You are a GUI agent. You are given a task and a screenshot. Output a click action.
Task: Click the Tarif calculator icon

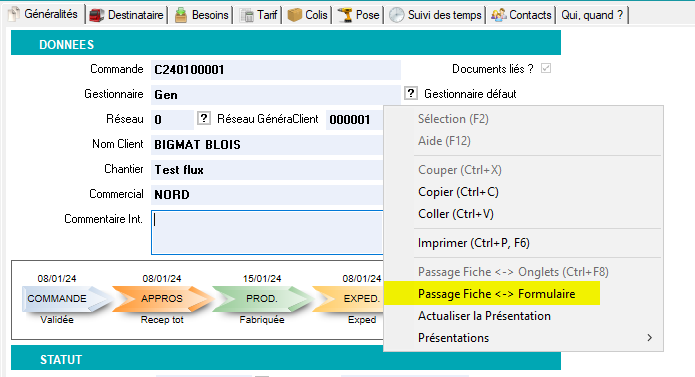point(246,16)
